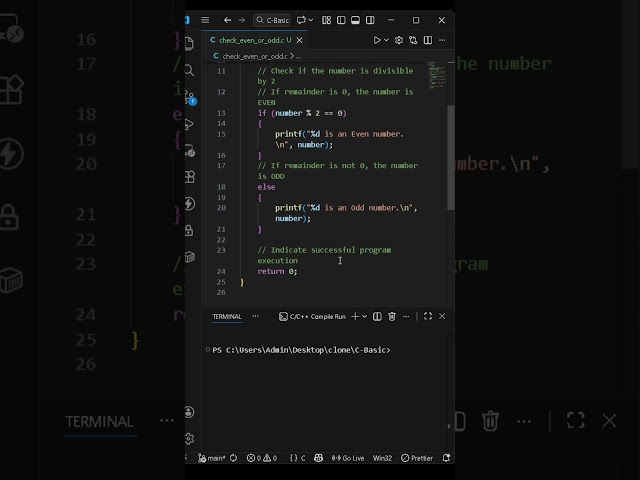
Task: Open changes with the compare icon
Action: point(413,40)
